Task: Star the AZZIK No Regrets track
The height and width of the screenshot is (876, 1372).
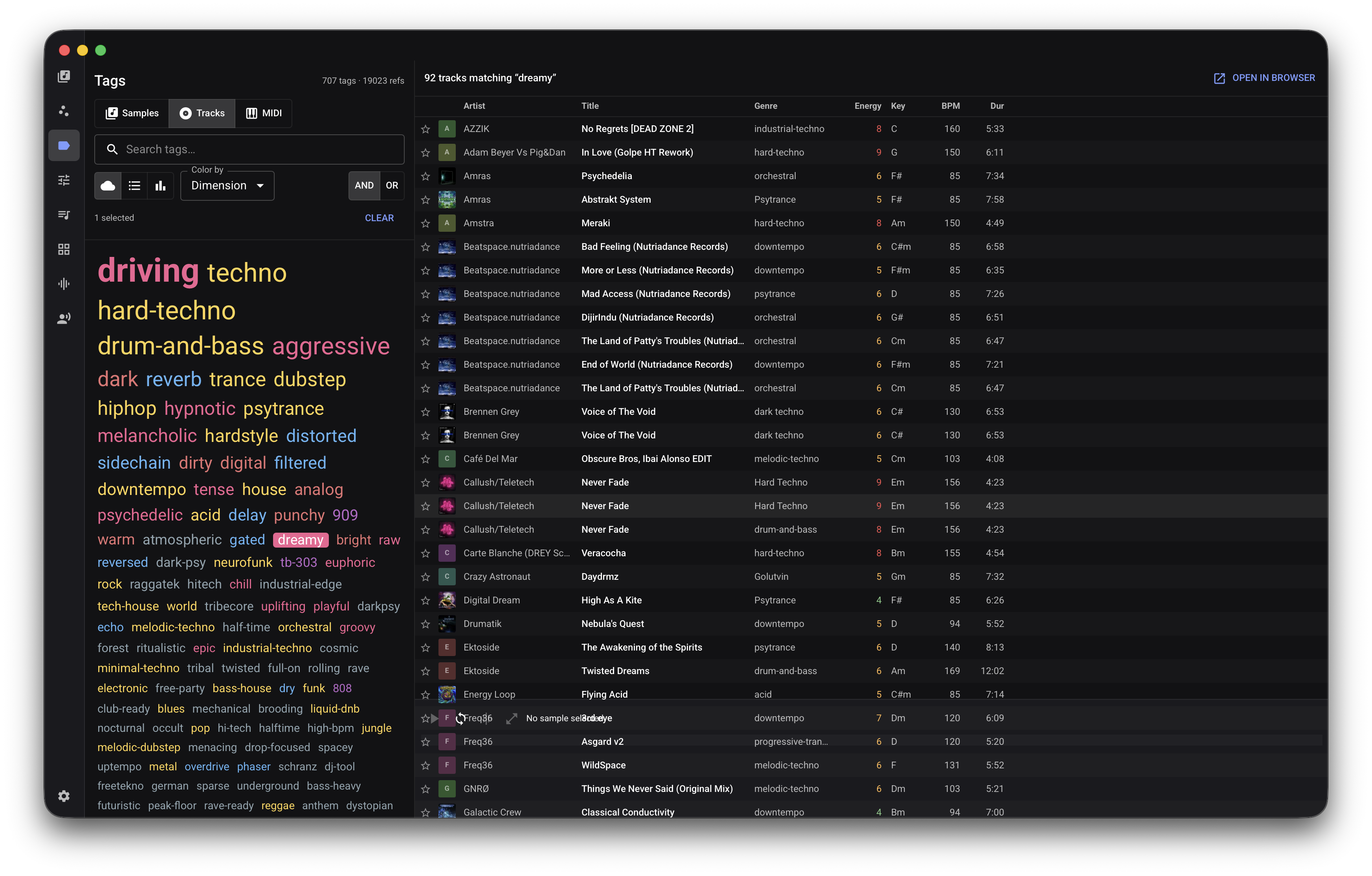Action: (425, 129)
